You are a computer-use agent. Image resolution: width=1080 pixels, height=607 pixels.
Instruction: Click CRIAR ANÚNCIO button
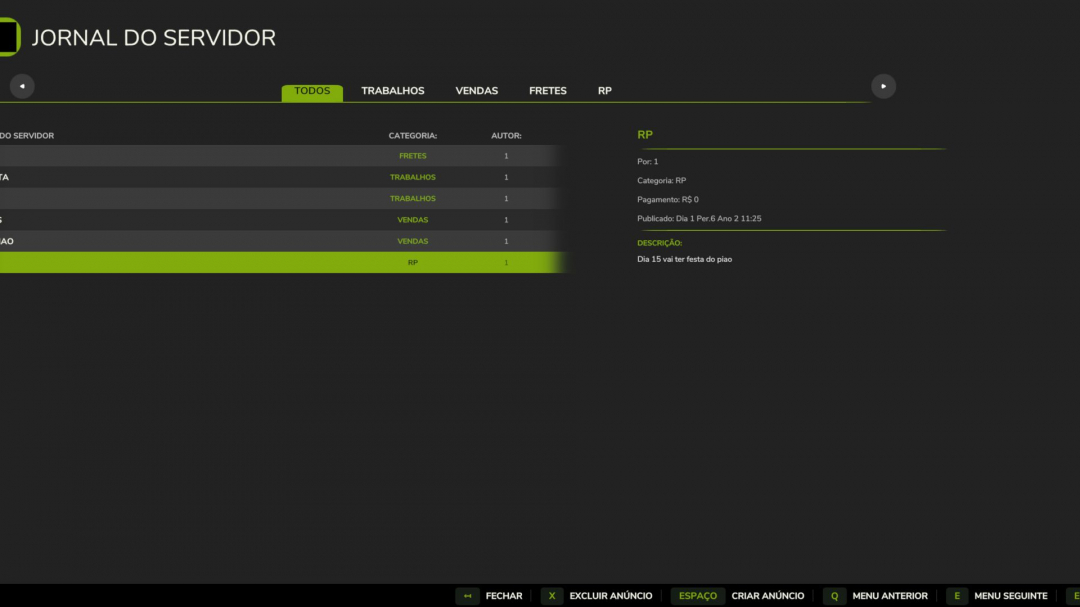click(x=767, y=596)
